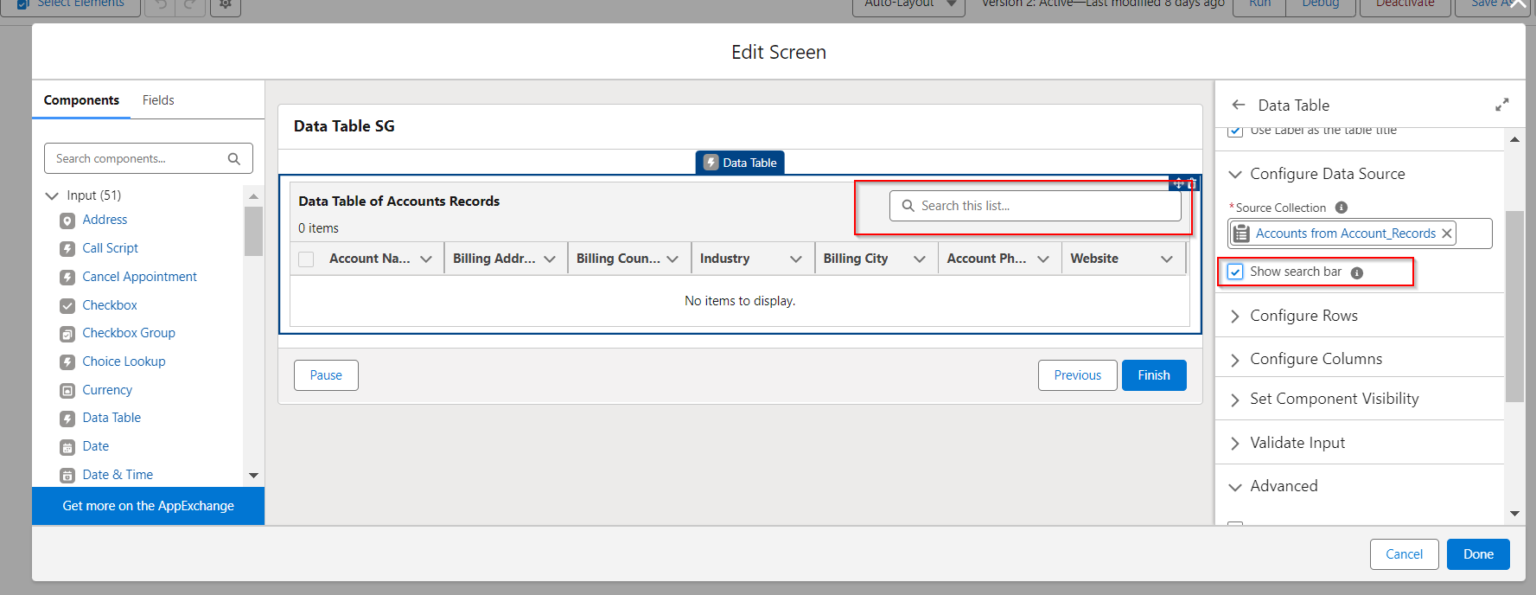The image size is (1536, 595).
Task: Click the info icon next to Source Collection
Action: point(1341,208)
